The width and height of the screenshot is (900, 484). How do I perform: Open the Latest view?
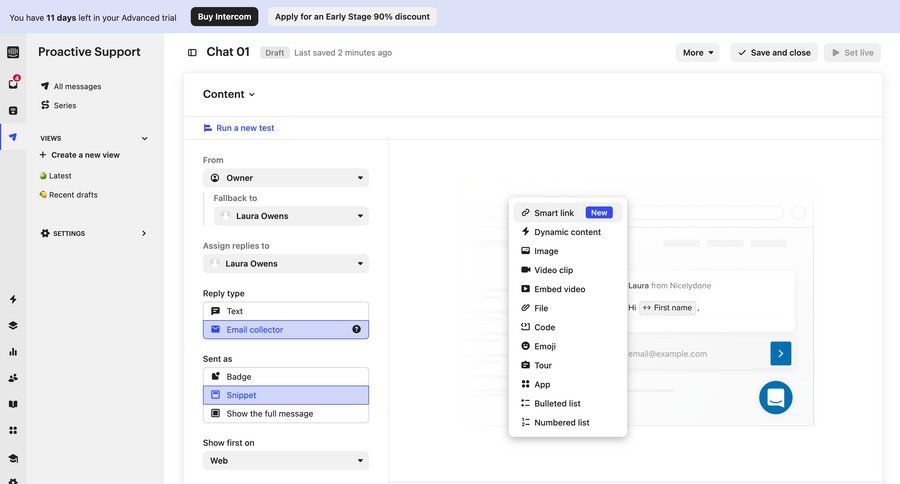click(56, 176)
